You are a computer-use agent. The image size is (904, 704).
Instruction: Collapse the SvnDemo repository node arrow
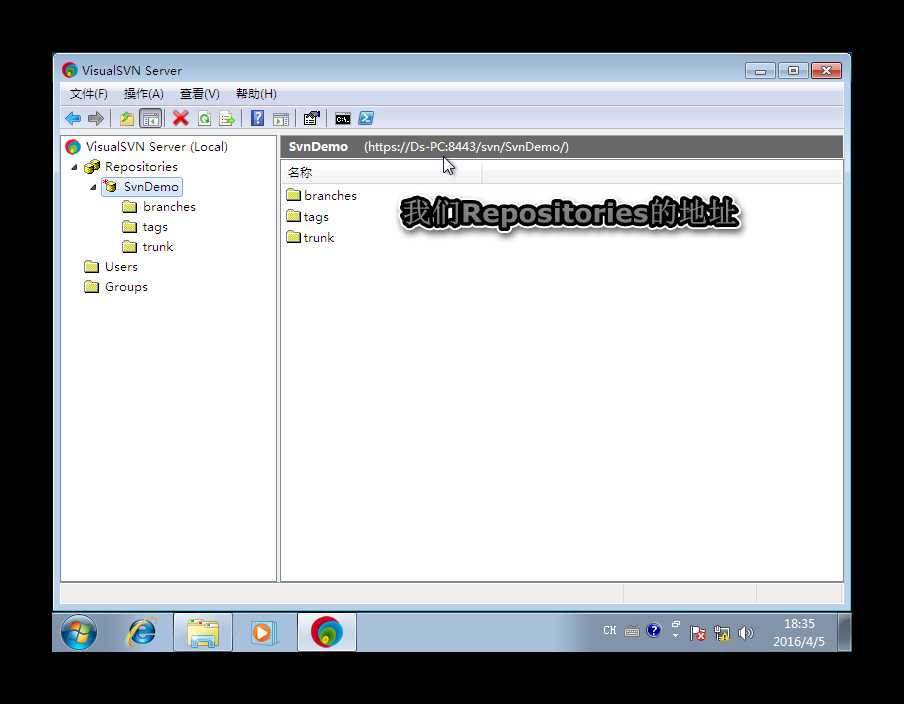pyautogui.click(x=93, y=187)
